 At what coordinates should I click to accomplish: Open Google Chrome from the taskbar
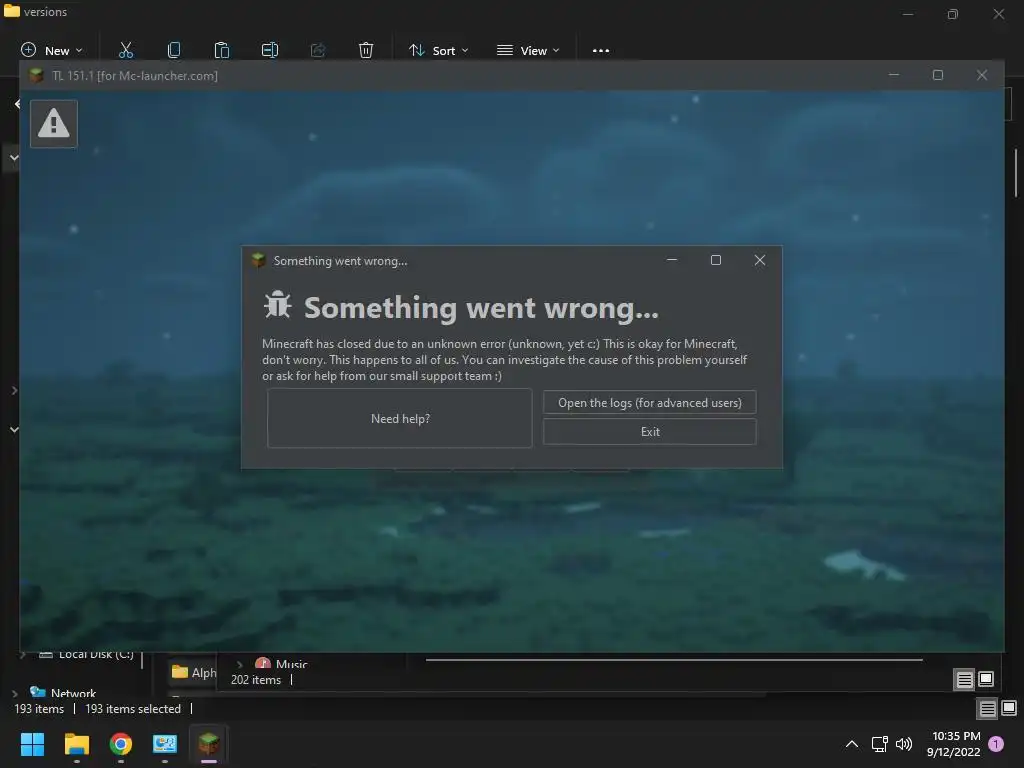[x=121, y=744]
